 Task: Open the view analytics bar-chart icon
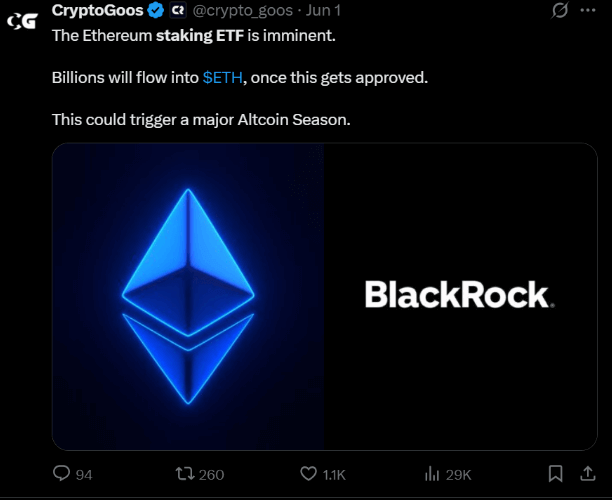click(433, 473)
